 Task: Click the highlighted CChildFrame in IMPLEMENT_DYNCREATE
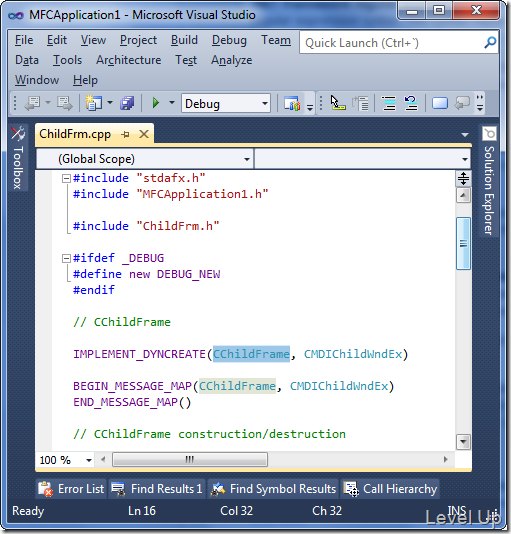coord(251,354)
